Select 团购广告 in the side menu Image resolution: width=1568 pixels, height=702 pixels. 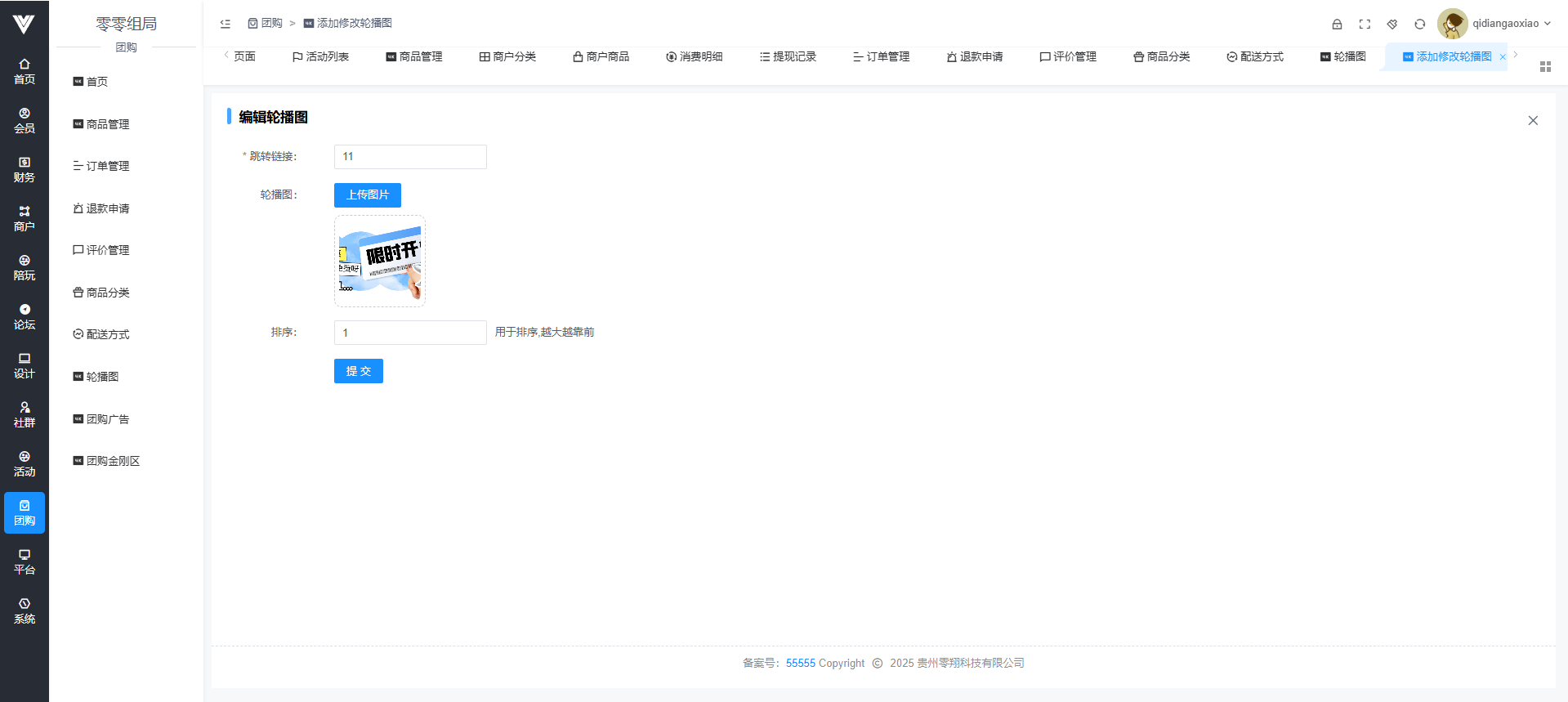(x=107, y=419)
